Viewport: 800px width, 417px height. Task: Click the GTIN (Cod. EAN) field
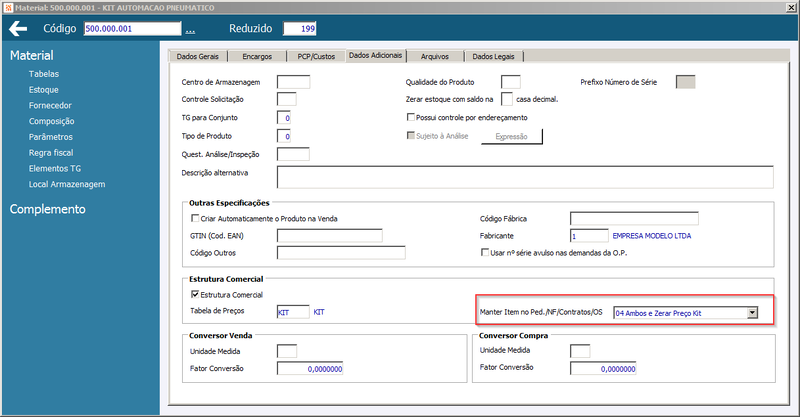(330, 235)
